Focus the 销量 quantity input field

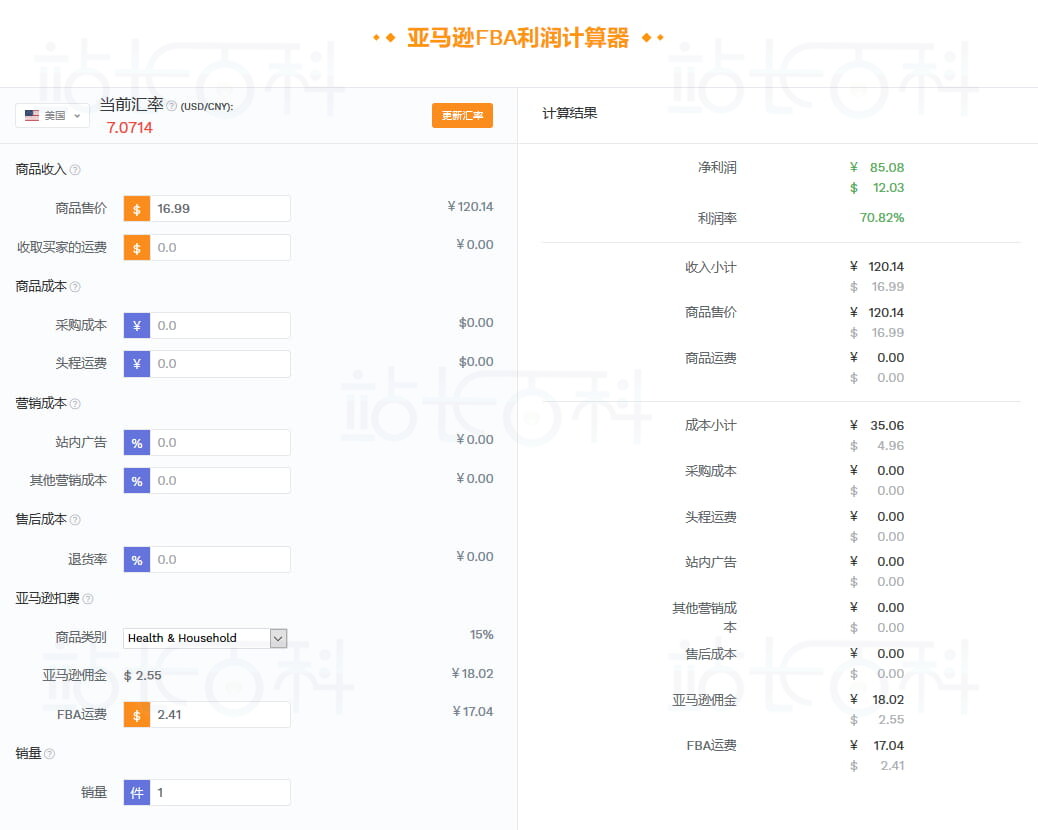coord(220,793)
